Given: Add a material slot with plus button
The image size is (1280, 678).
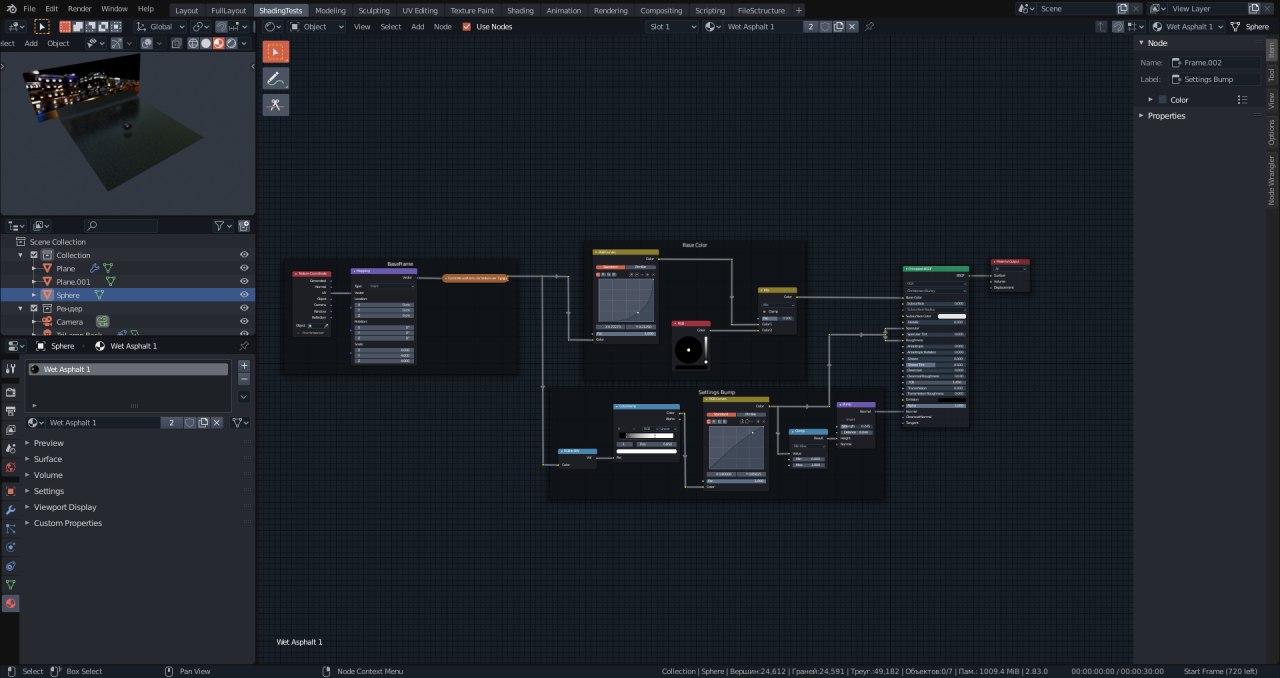Looking at the screenshot, I should point(243,366).
